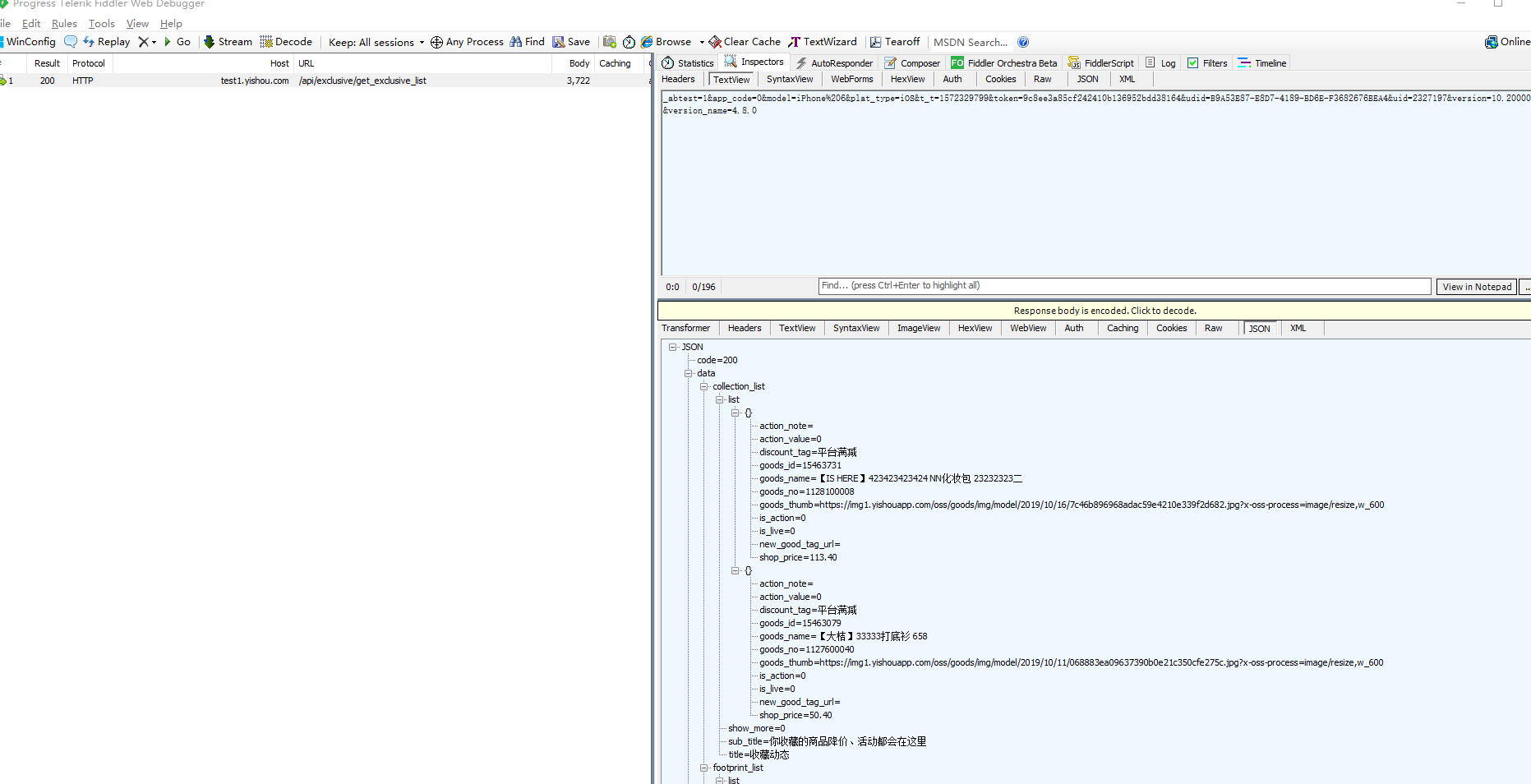Screen dimensions: 1531x784
Task: Select session row for test1.yishou.com
Action: click(x=325, y=81)
